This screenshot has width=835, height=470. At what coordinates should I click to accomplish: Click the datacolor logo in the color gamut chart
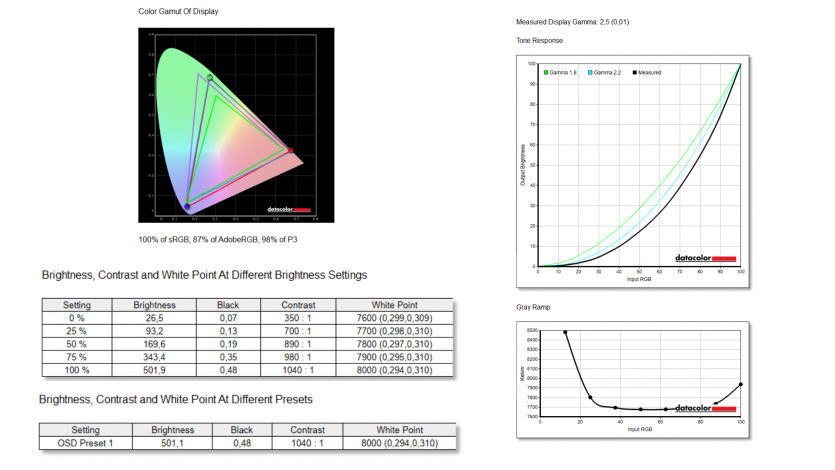click(x=290, y=210)
